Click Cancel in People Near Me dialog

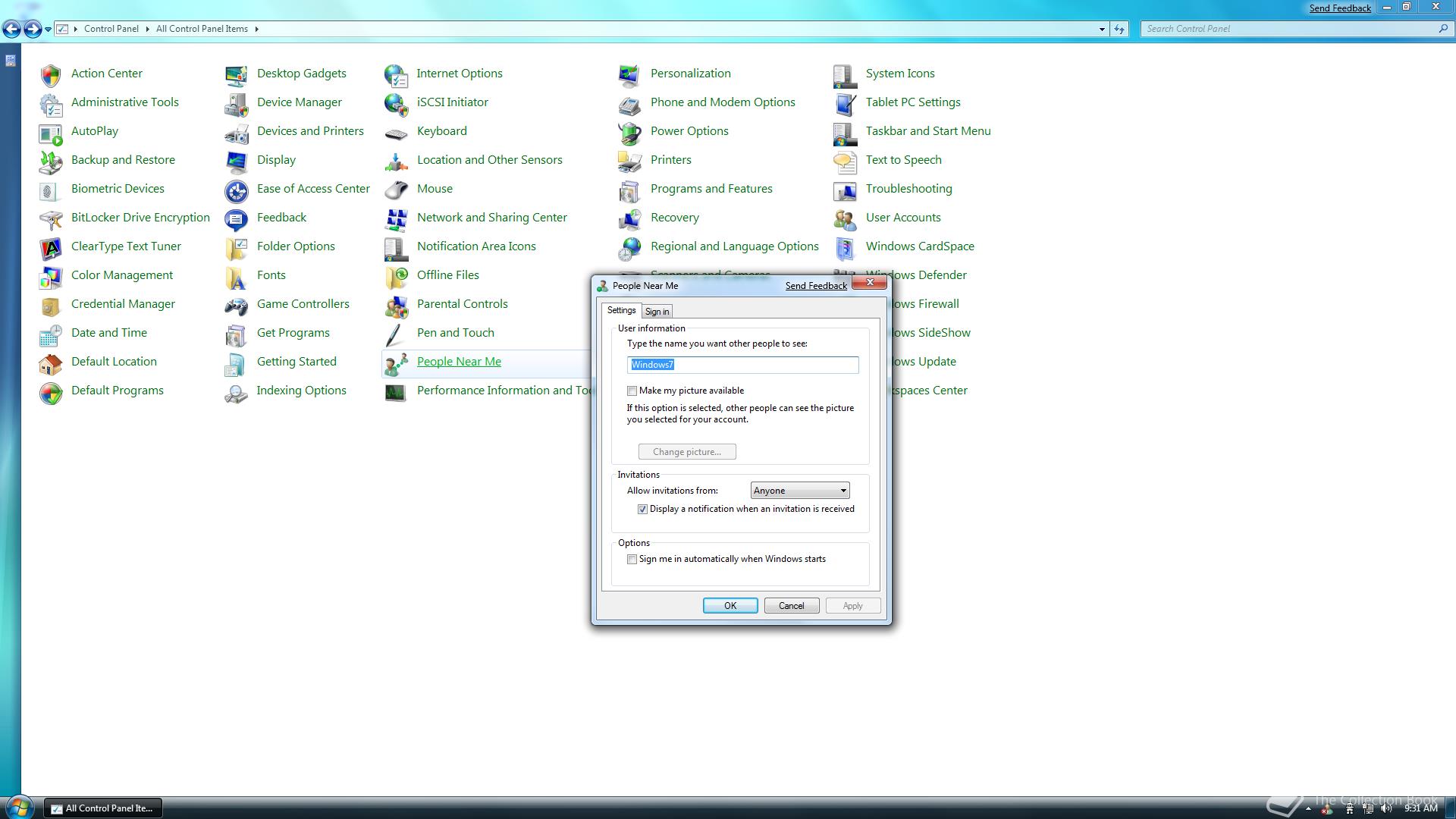pyautogui.click(x=791, y=605)
